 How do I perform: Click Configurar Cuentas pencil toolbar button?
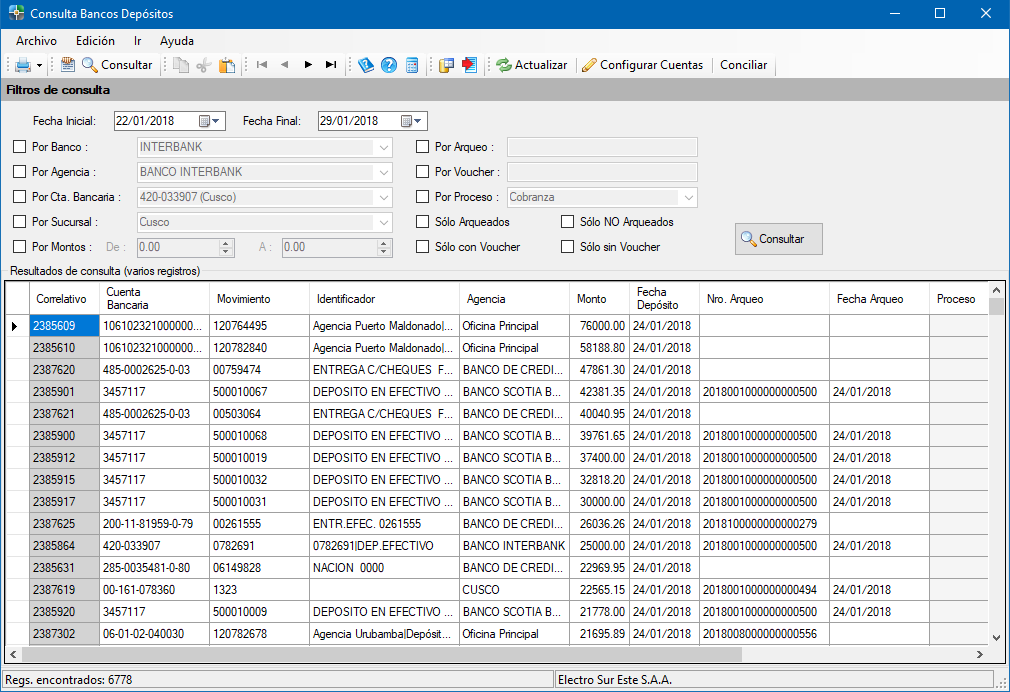coord(645,65)
